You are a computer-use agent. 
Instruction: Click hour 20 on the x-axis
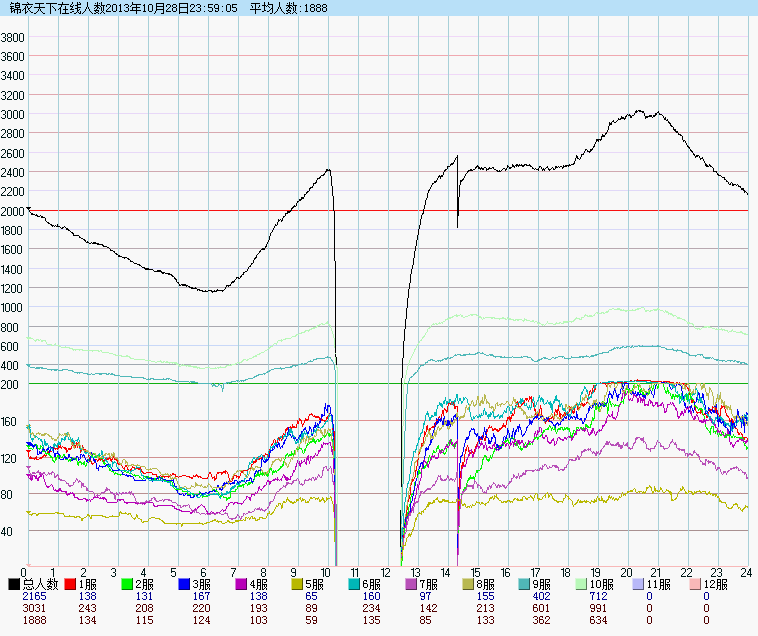625,573
